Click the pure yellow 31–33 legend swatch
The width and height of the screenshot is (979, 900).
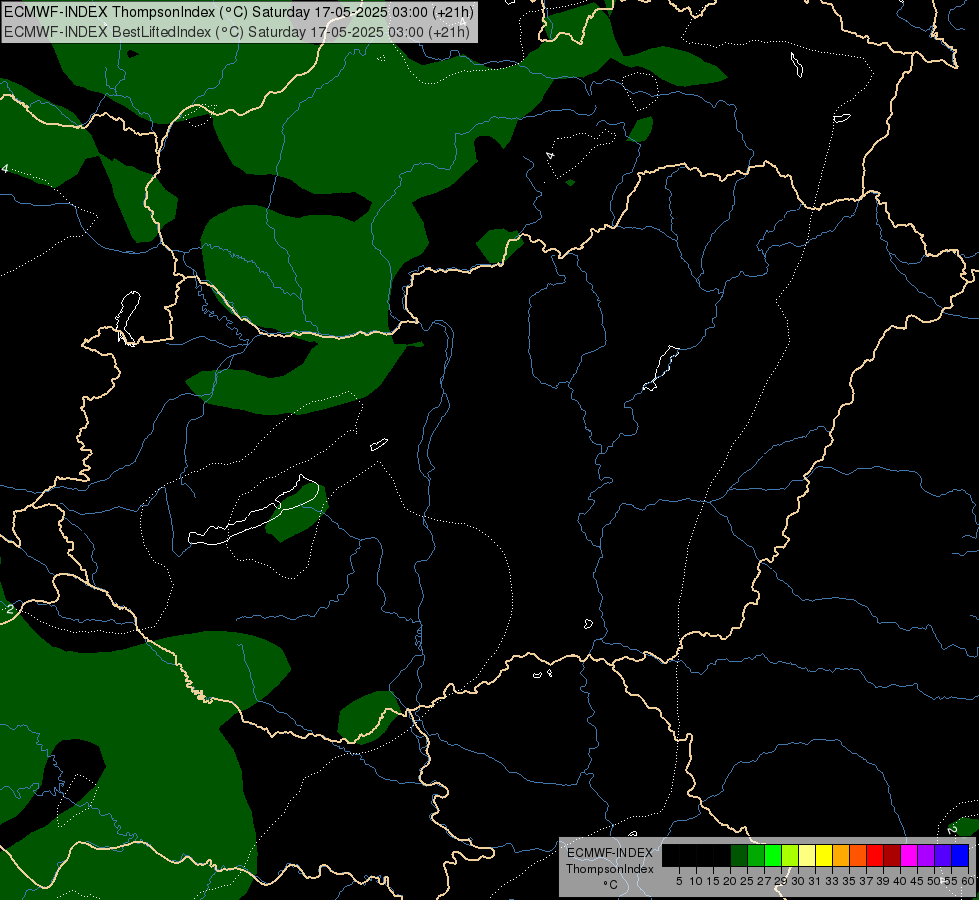(x=824, y=855)
